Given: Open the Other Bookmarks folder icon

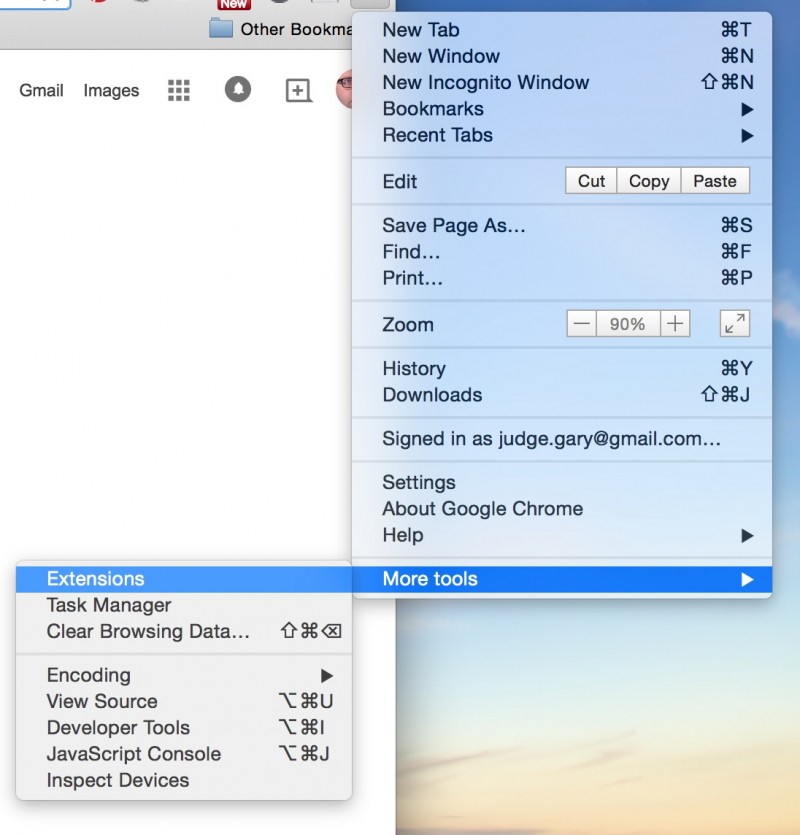Looking at the screenshot, I should tap(221, 28).
